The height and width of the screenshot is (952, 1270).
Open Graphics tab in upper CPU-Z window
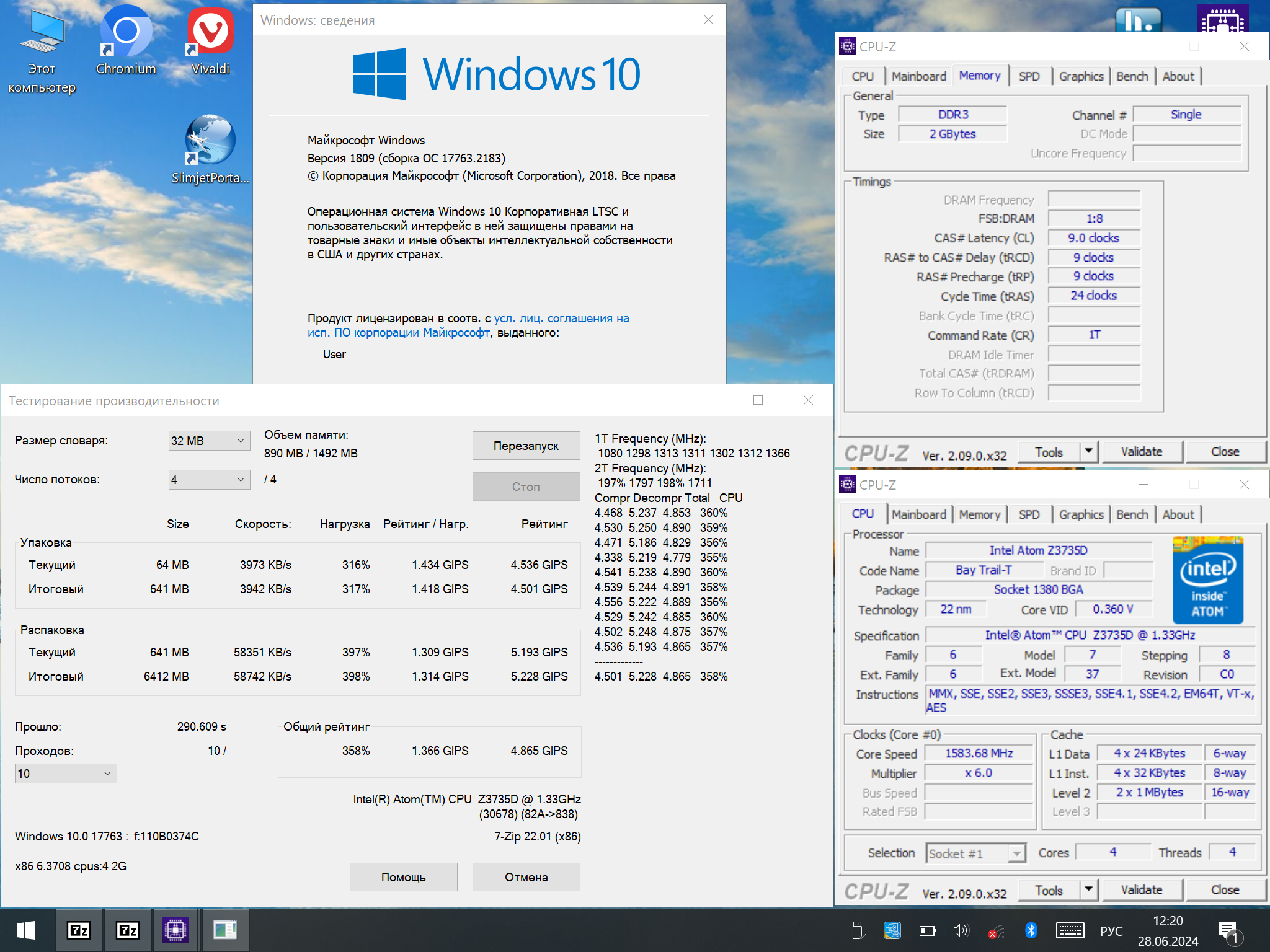coord(1081,76)
